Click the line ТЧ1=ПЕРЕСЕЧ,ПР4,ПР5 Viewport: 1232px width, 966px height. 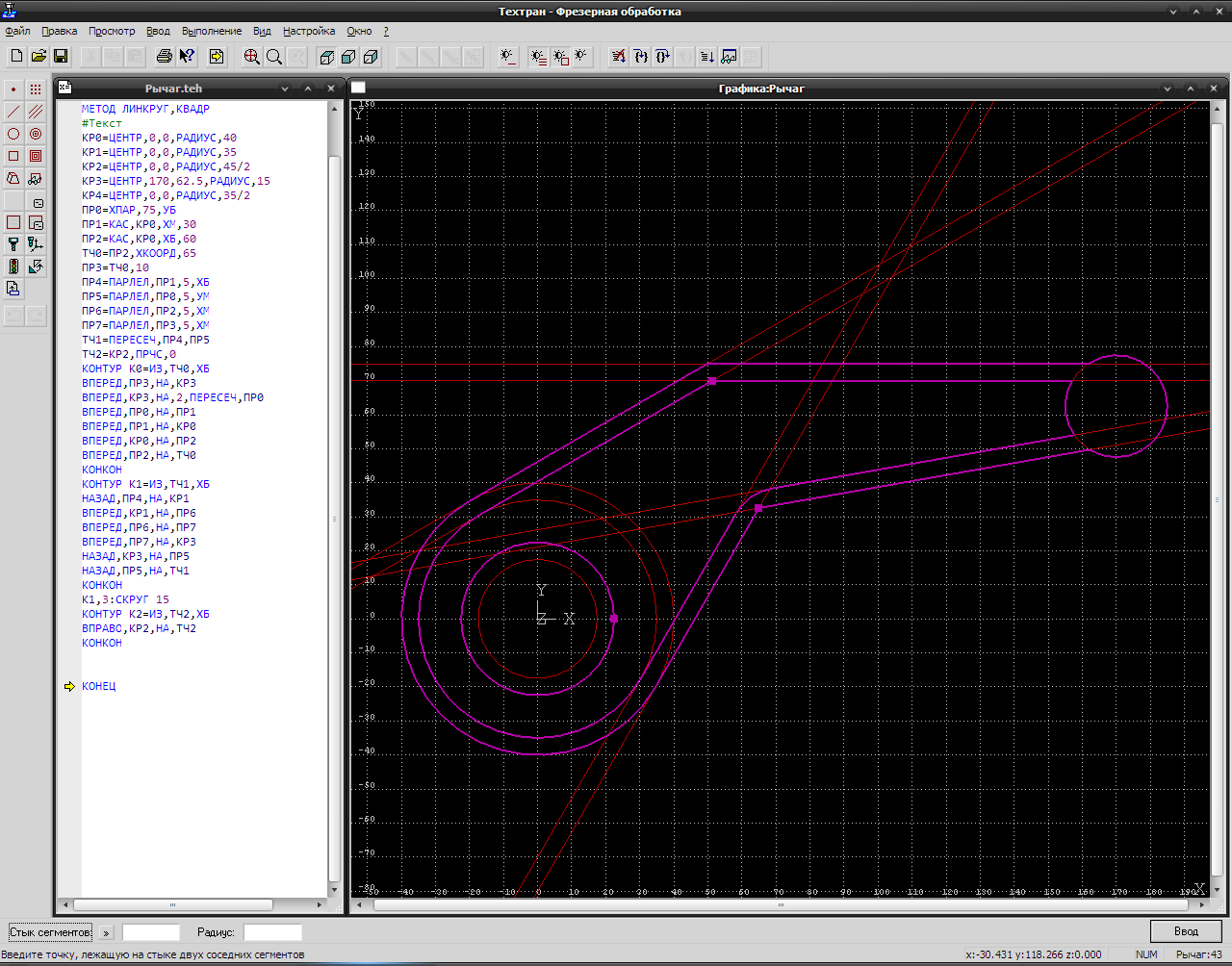(145, 340)
